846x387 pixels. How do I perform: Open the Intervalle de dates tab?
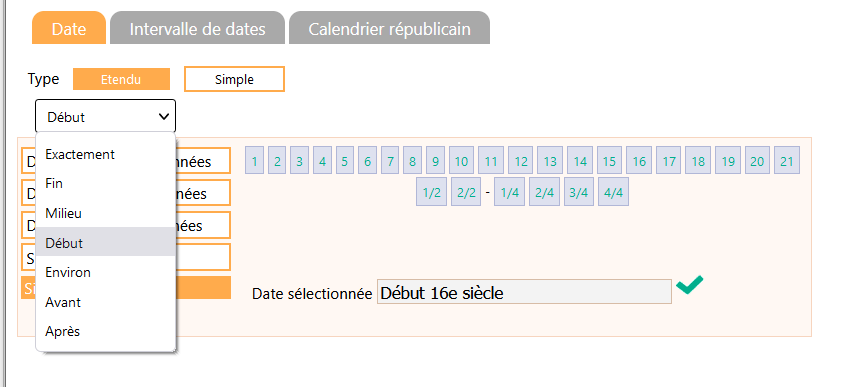point(197,28)
